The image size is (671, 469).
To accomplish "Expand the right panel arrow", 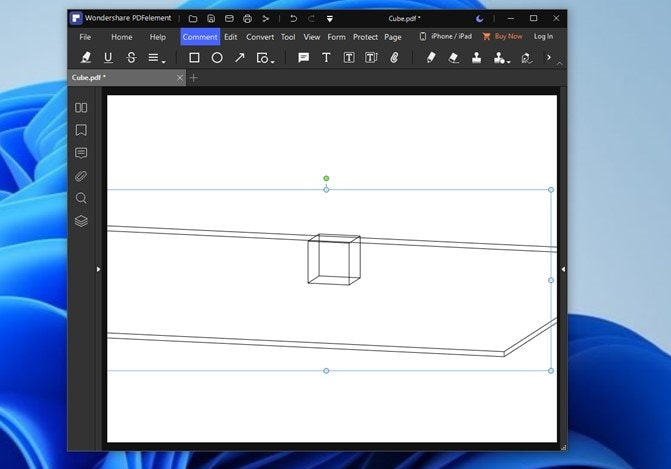I will (x=563, y=269).
